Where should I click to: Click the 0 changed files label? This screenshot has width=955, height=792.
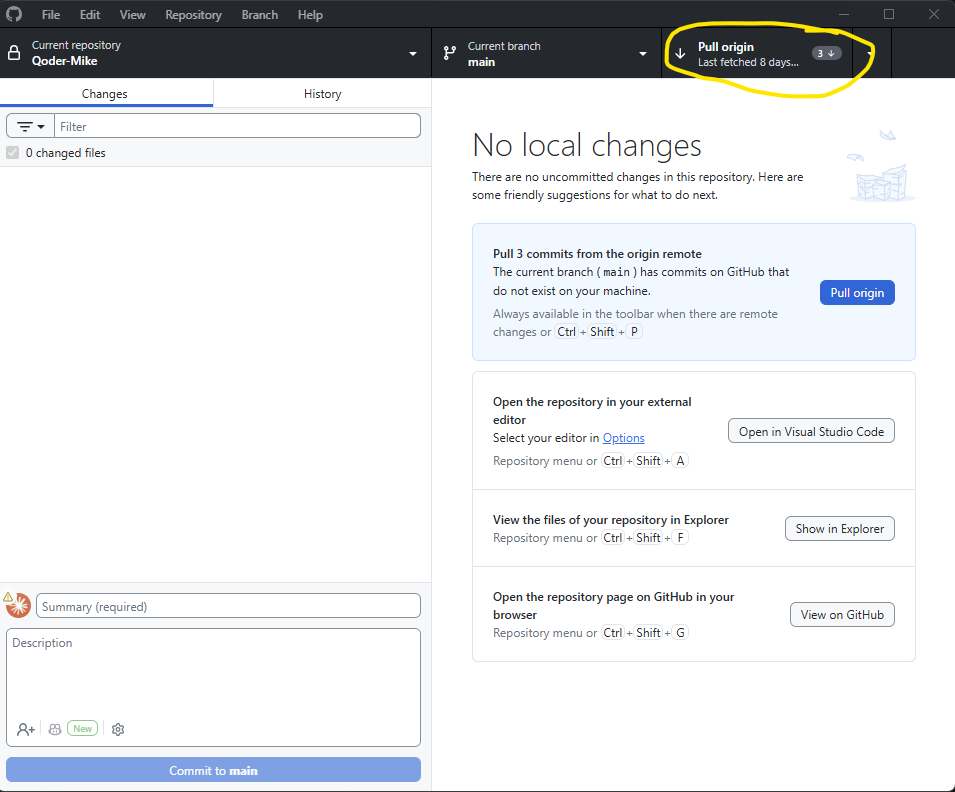[x=65, y=153]
